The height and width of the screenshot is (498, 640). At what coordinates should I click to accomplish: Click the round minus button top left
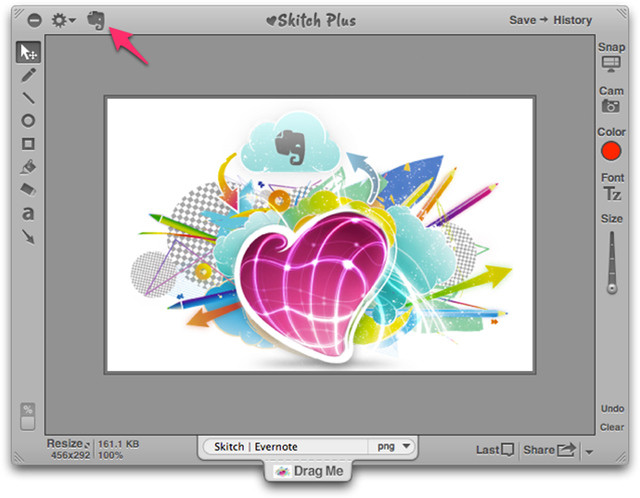click(x=35, y=20)
